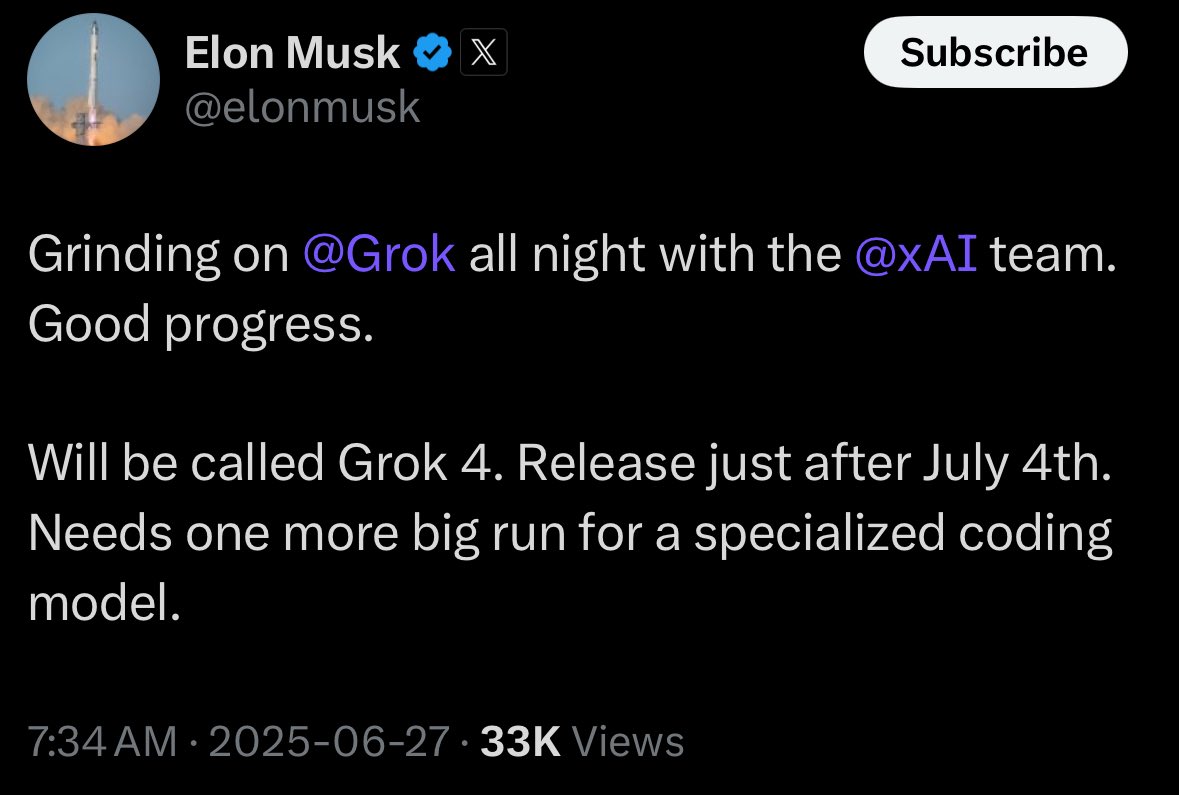Click the 33K Views count
The height and width of the screenshot is (795, 1179).
click(x=520, y=742)
